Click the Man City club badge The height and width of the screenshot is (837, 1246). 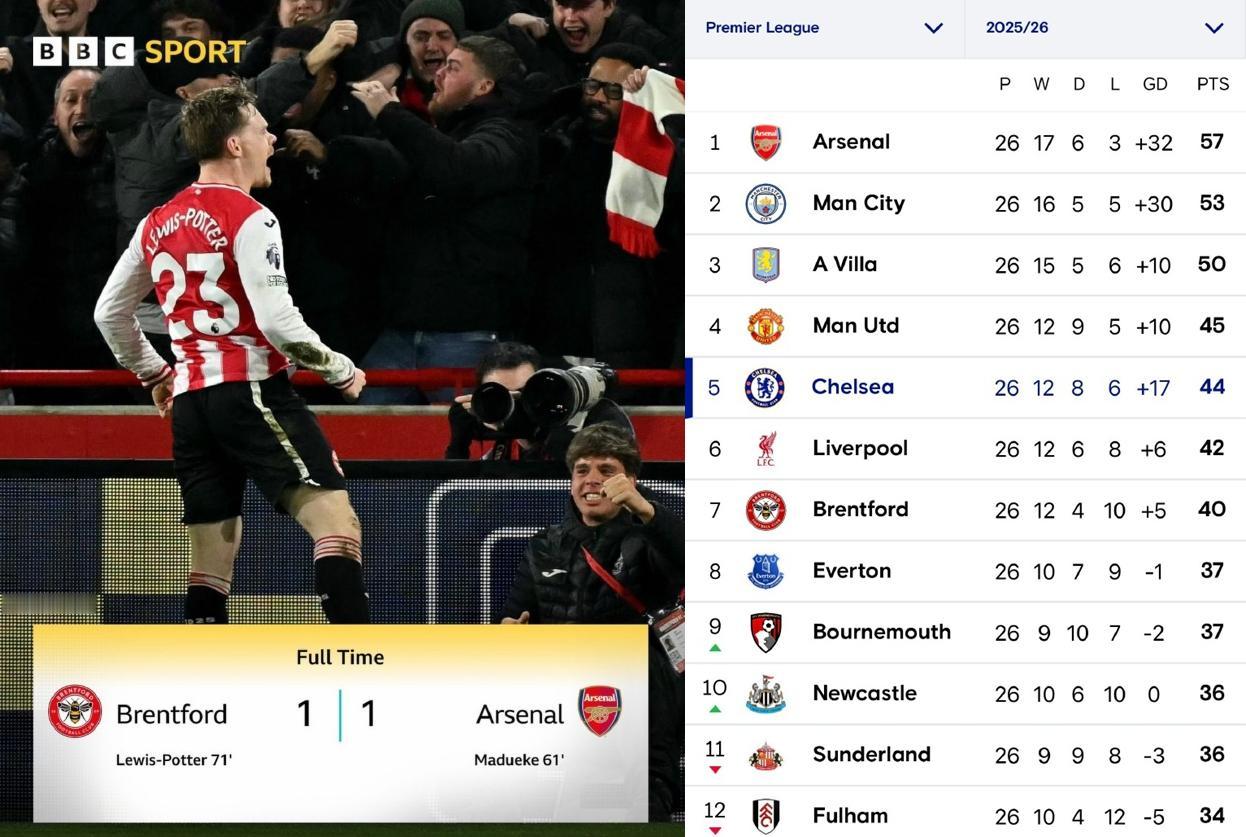click(x=765, y=204)
